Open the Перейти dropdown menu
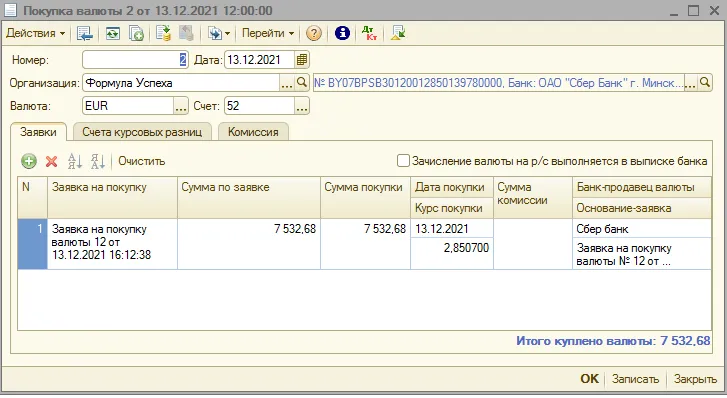Viewport: 727px width, 398px height. (268, 33)
